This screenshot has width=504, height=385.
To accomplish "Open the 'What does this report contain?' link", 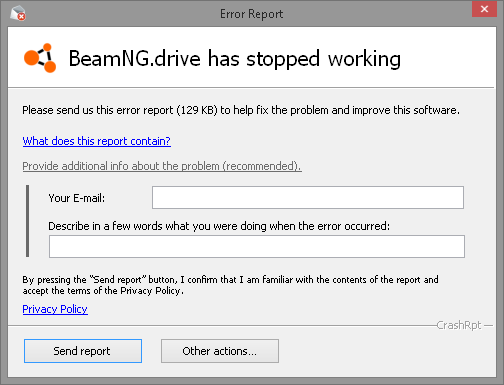I will point(97,141).
